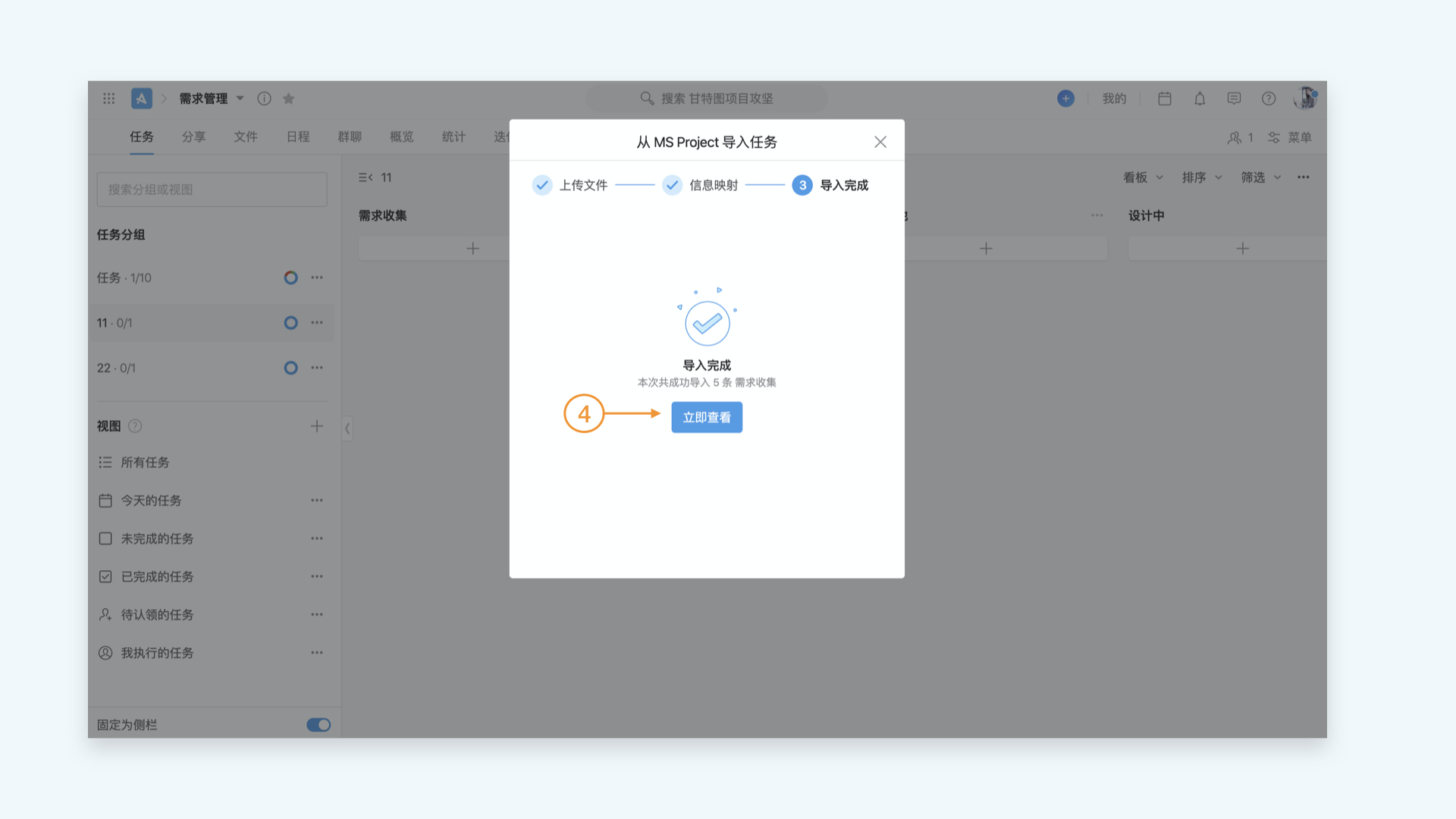Open more options for 未完成的任务
This screenshot has height=819, width=1456.
[317, 538]
